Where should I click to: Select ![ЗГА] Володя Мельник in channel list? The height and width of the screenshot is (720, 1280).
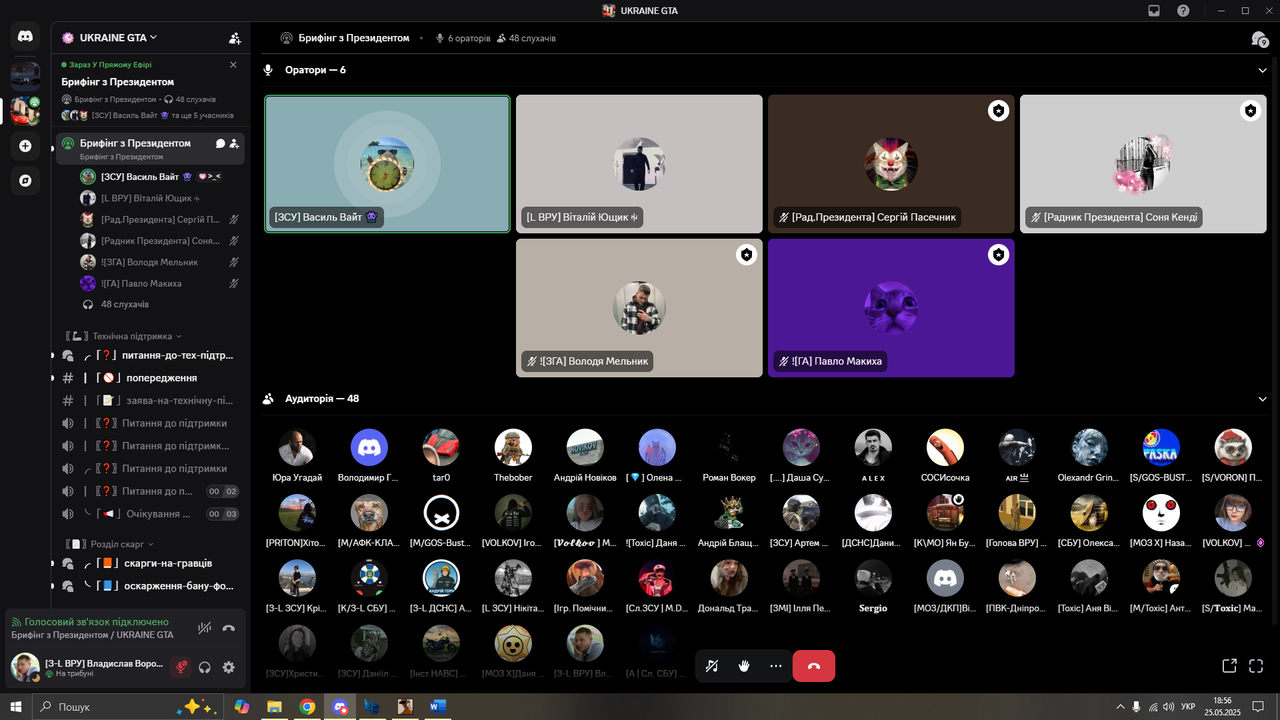161,262
